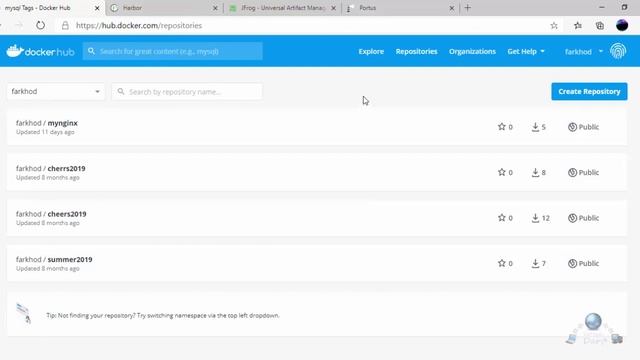Viewport: 640px width, 360px height.
Task: Click the Public visibility icon for summer2019
Action: click(572, 263)
